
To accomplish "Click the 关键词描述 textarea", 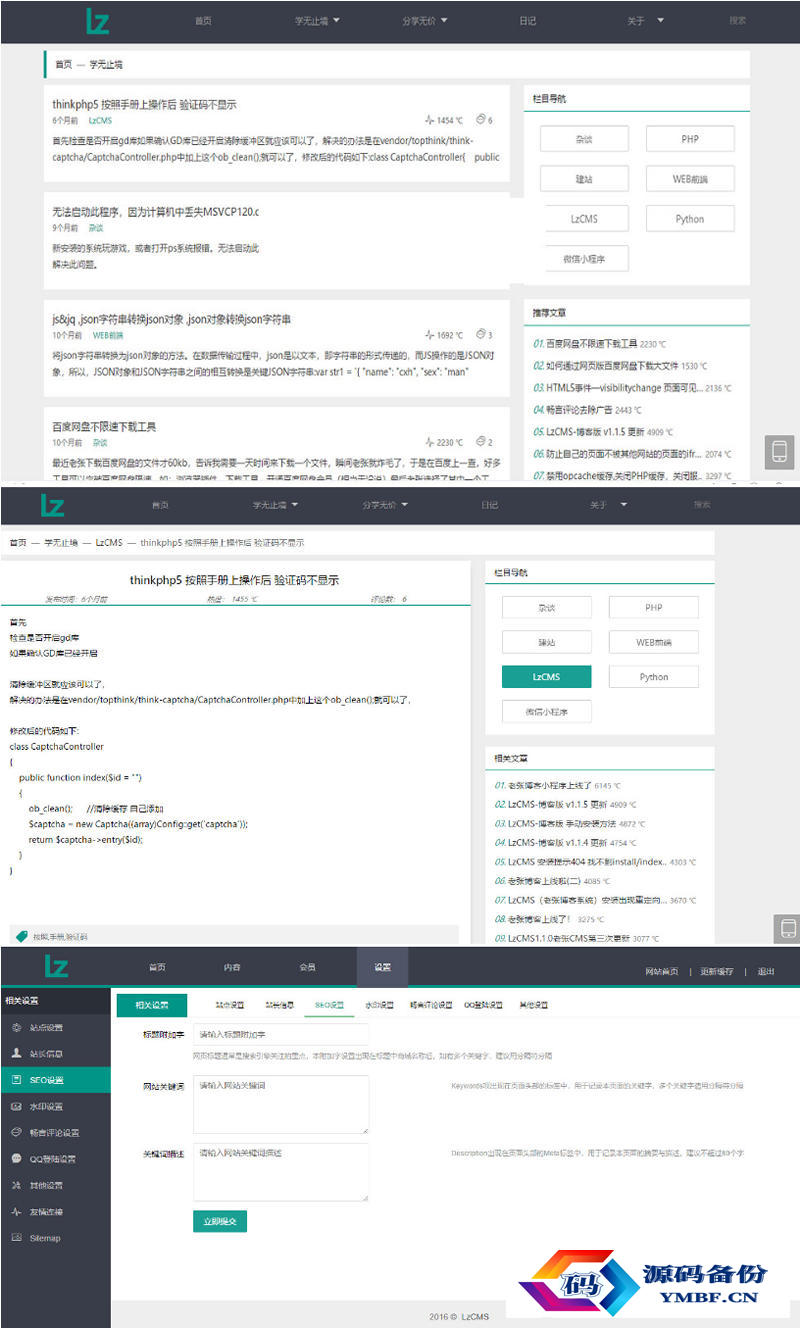I will tap(281, 1172).
